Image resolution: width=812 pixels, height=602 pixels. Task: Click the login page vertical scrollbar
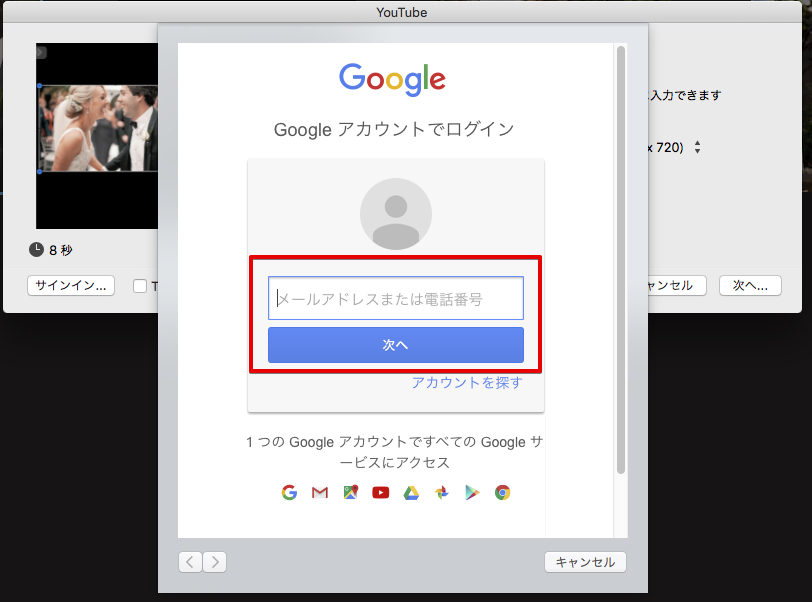[x=620, y=260]
